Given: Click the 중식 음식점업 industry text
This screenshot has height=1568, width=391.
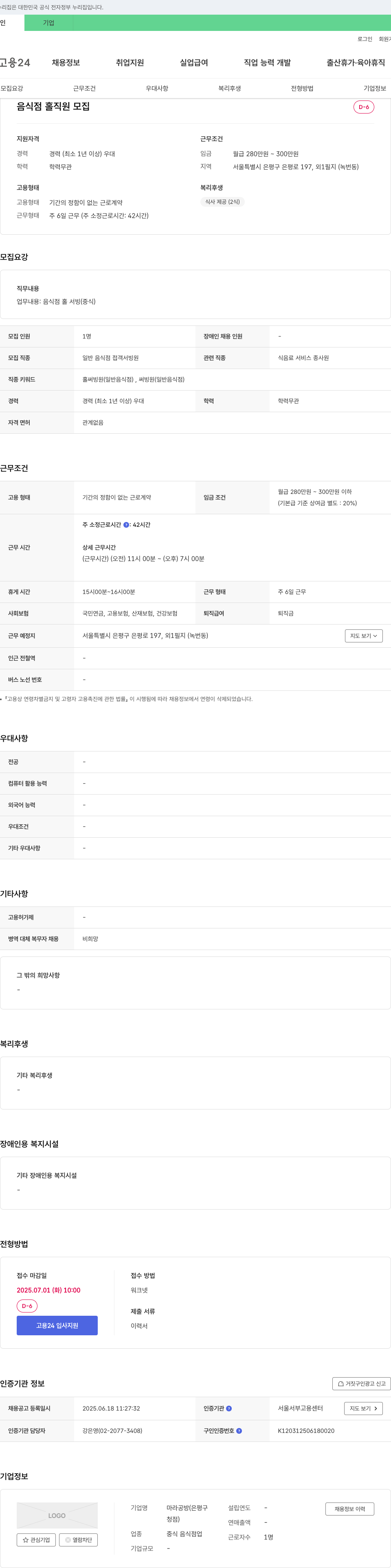Looking at the screenshot, I should 184,1533.
